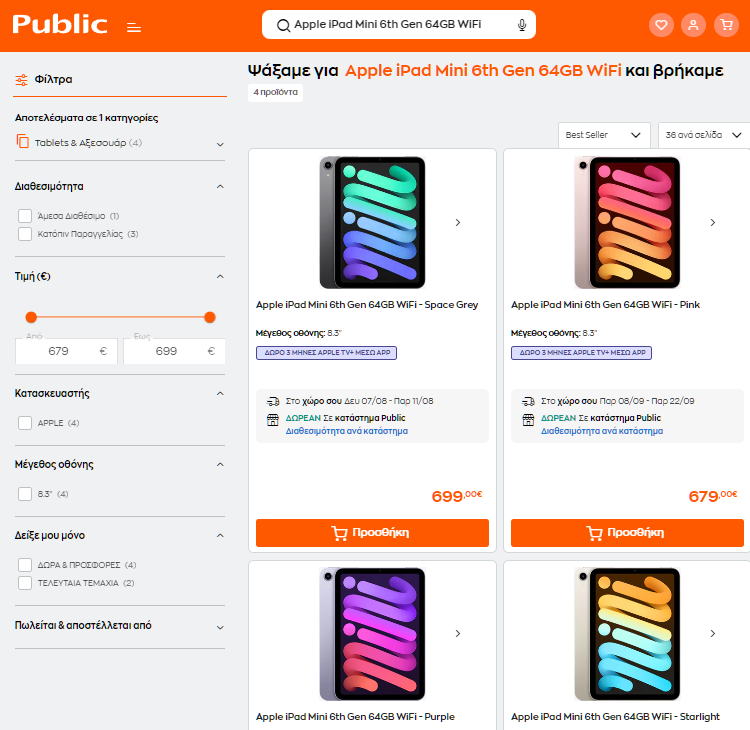Click delivery truck icon on Space Grey card

(x=273, y=401)
